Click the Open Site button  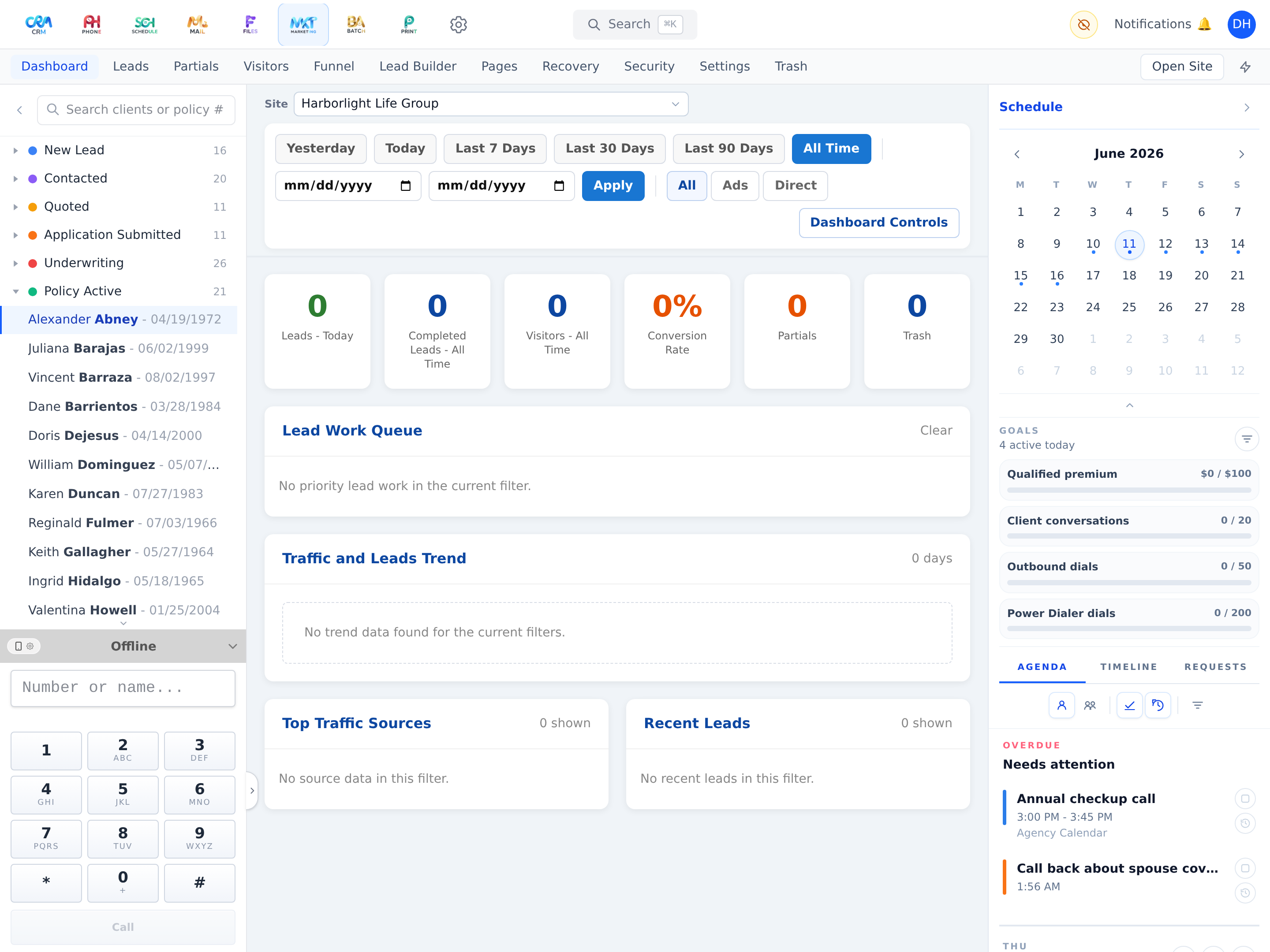pos(1181,67)
